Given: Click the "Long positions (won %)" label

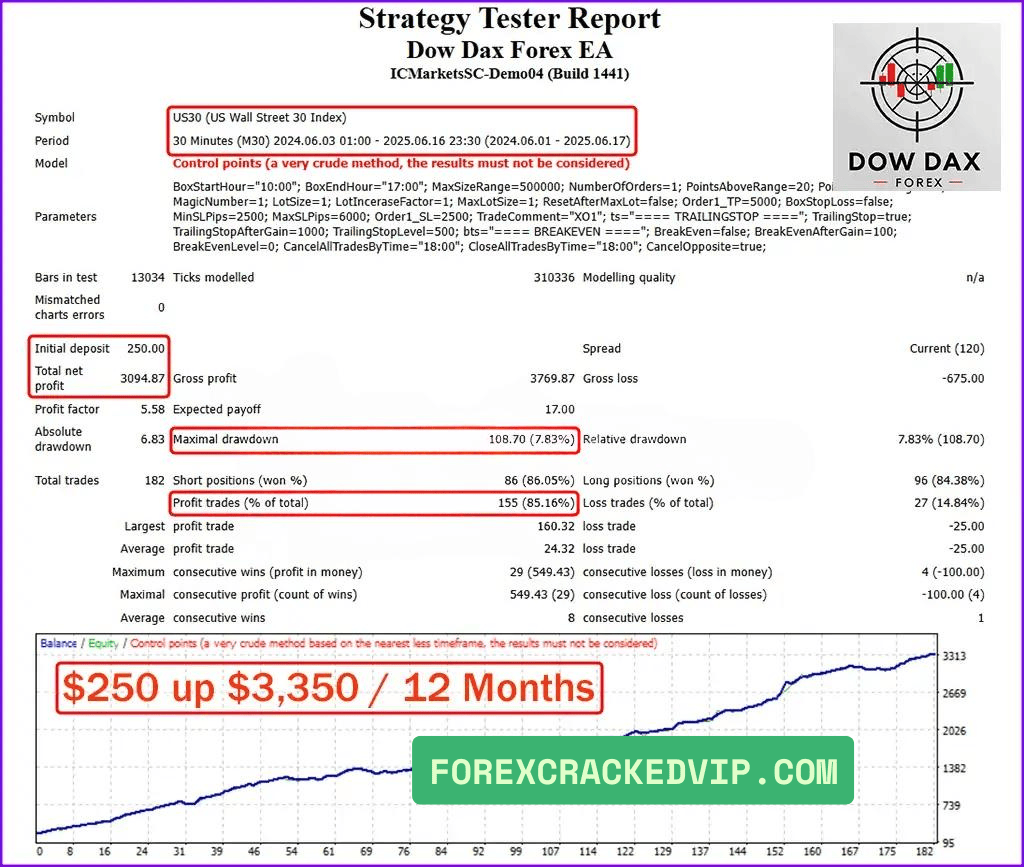Looking at the screenshot, I should point(648,481).
